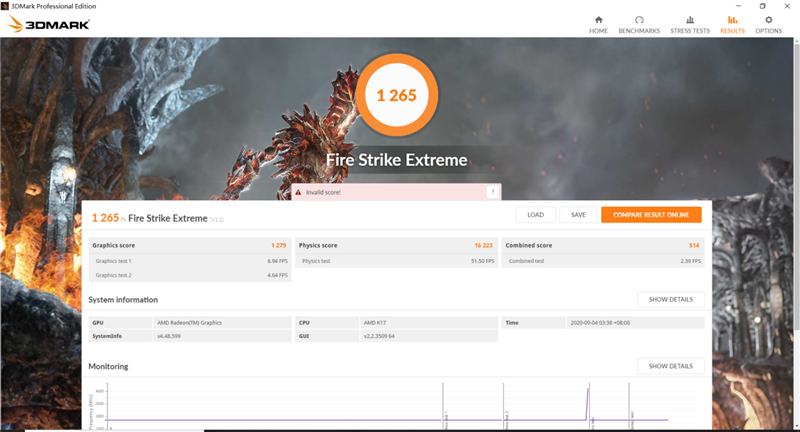Click the OPTIONS menu label
Viewport: 800px width, 432px height.
tap(768, 31)
